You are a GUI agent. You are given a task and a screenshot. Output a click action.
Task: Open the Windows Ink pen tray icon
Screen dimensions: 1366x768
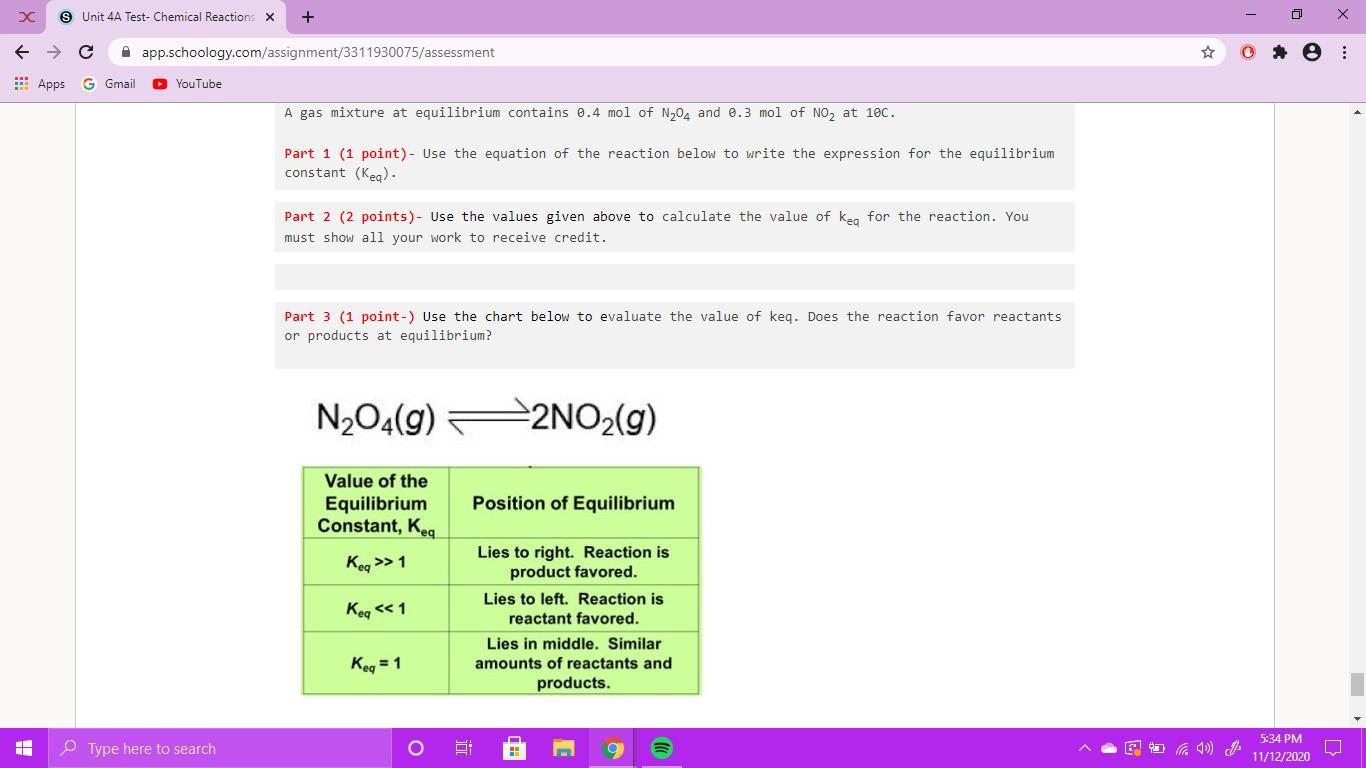click(x=1233, y=748)
